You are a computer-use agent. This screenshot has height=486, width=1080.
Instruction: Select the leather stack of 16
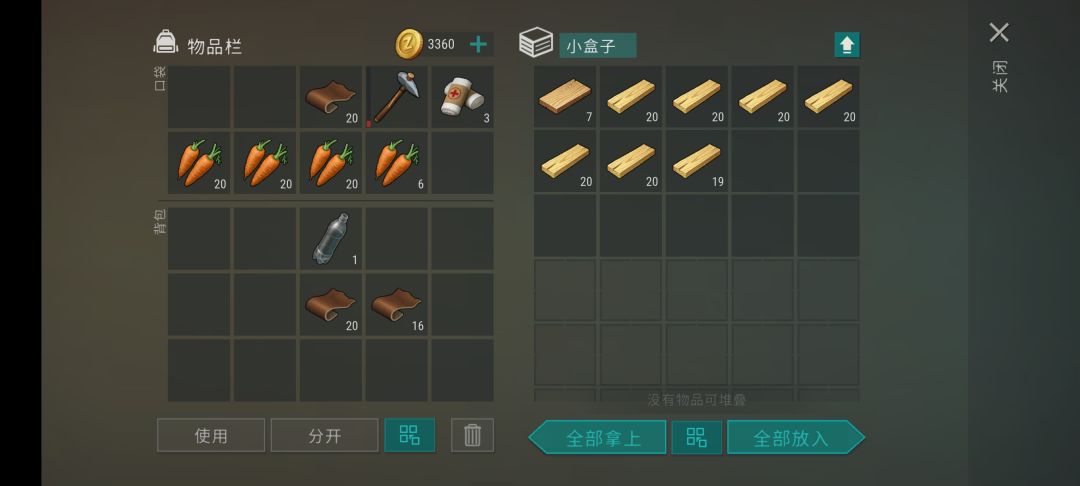click(x=397, y=305)
